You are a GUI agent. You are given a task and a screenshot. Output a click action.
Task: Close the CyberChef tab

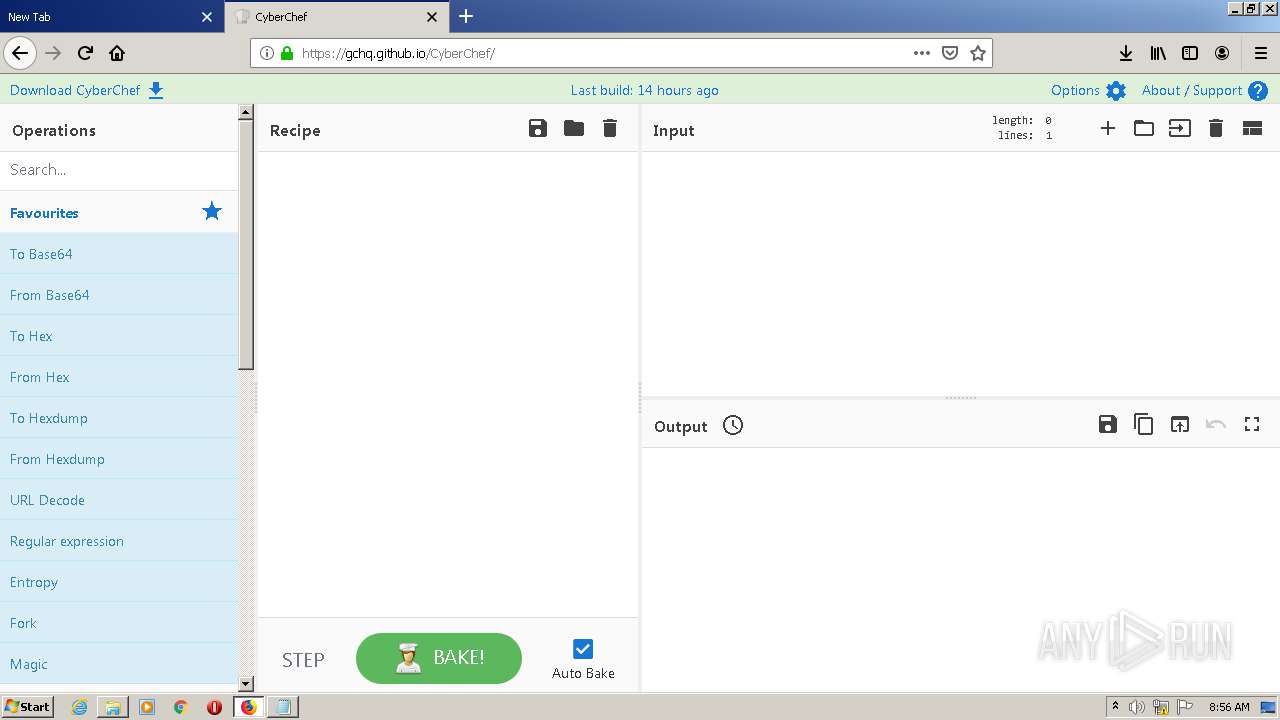tap(432, 17)
